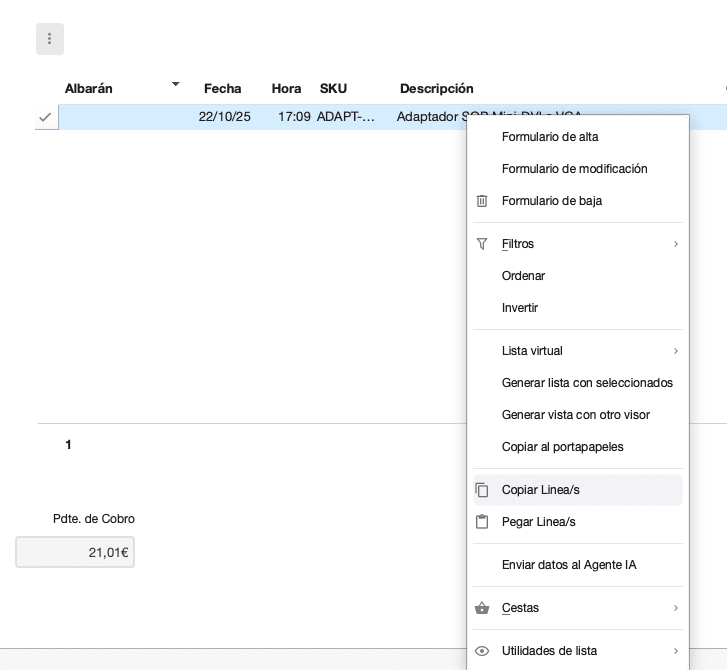Choose Formulario de modificación
The width and height of the screenshot is (727, 670).
(x=574, y=169)
